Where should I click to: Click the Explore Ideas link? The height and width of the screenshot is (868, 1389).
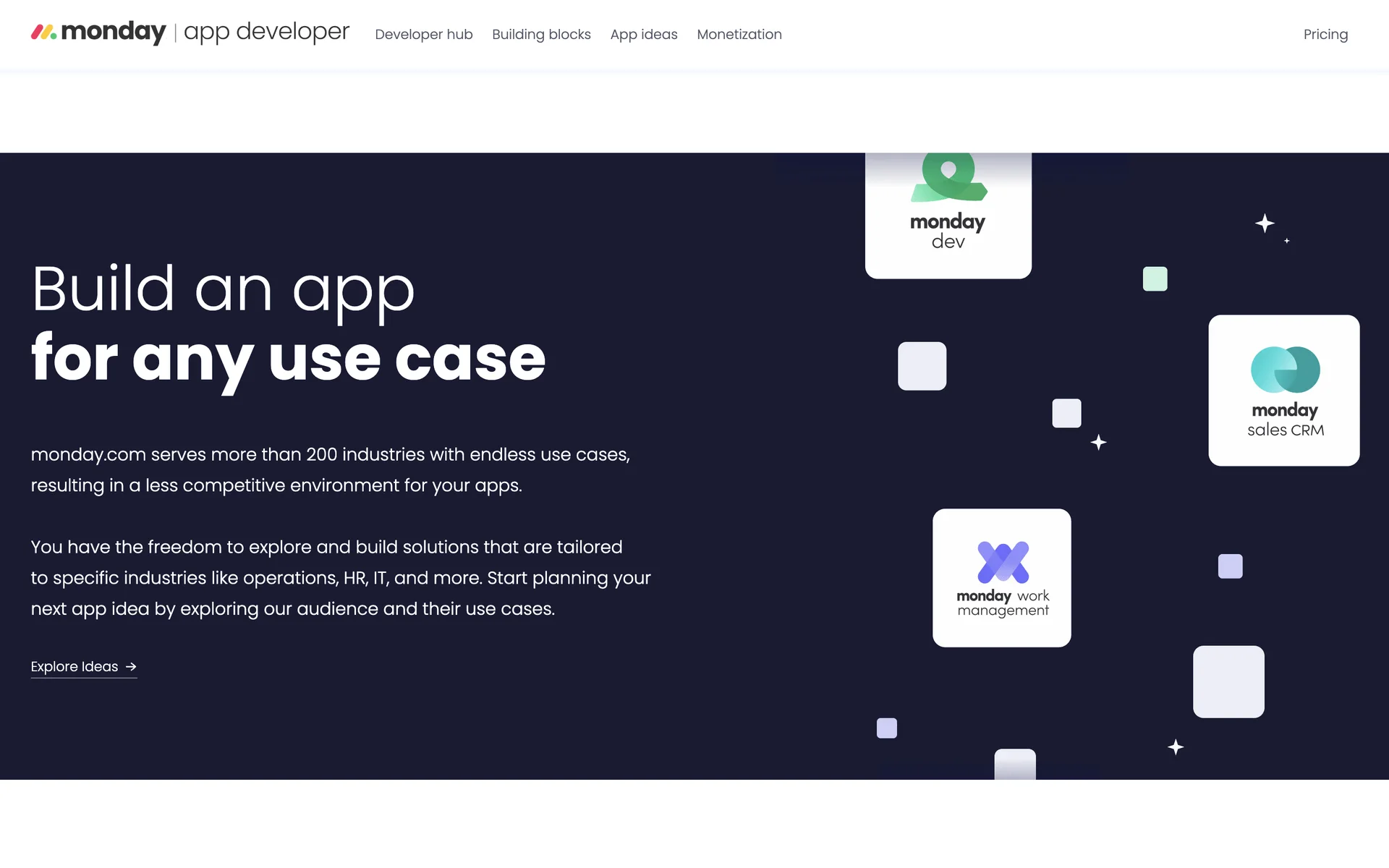point(75,666)
